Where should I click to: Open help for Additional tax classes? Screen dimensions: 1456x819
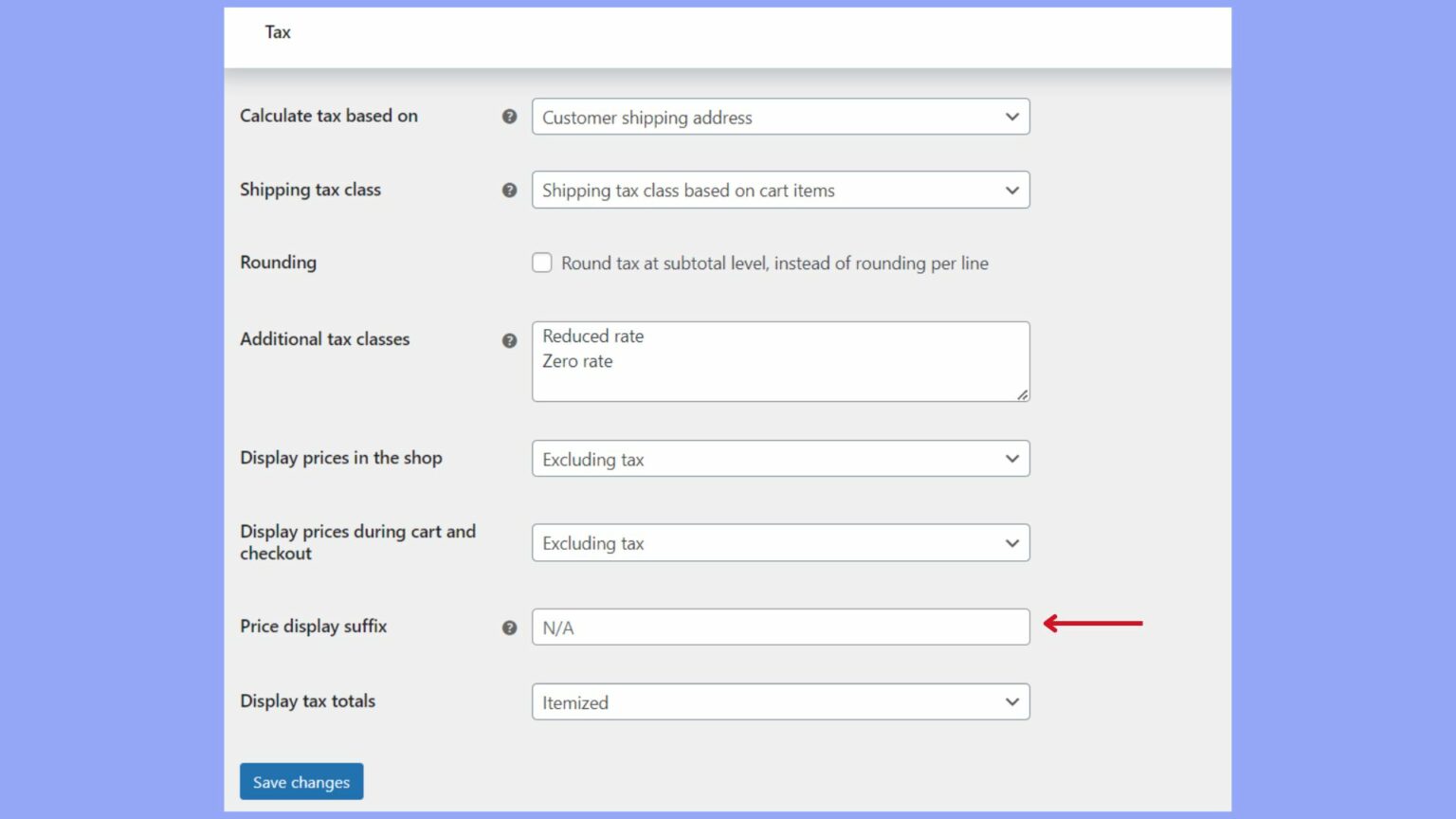510,341
